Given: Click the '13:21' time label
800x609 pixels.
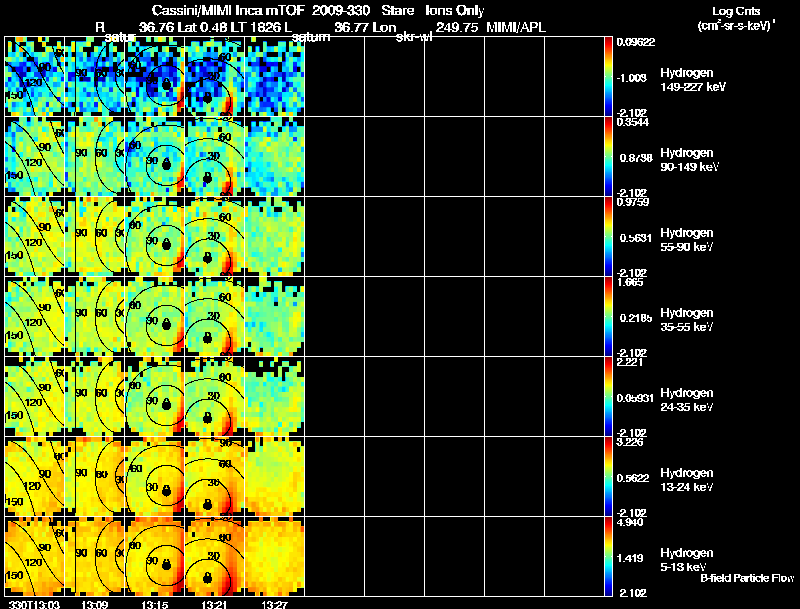Looking at the screenshot, I should point(214,604).
